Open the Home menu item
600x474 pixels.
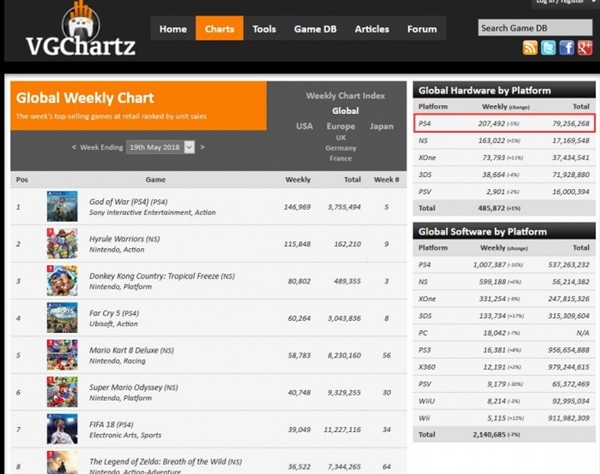click(173, 29)
